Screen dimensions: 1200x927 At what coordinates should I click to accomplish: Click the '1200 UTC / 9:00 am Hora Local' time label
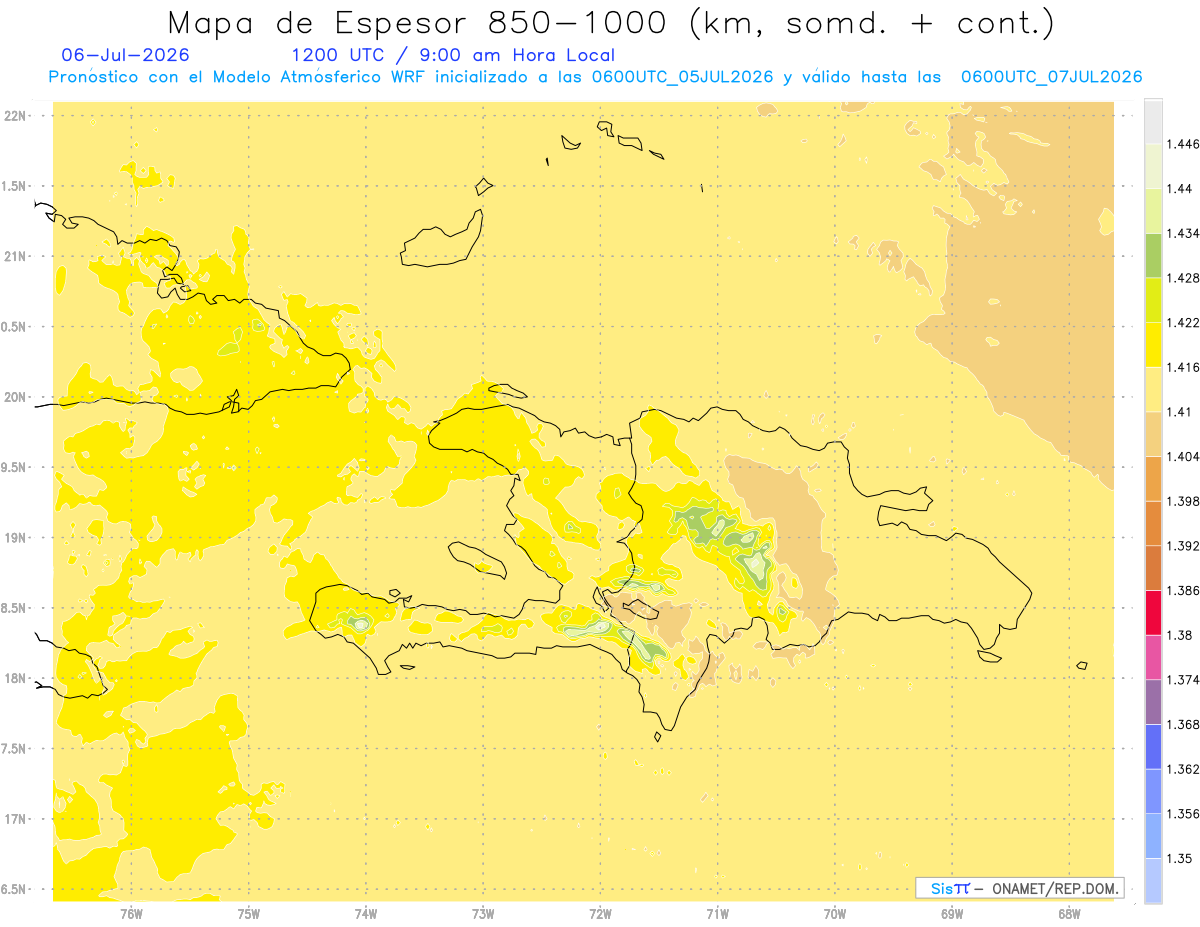tap(452, 55)
